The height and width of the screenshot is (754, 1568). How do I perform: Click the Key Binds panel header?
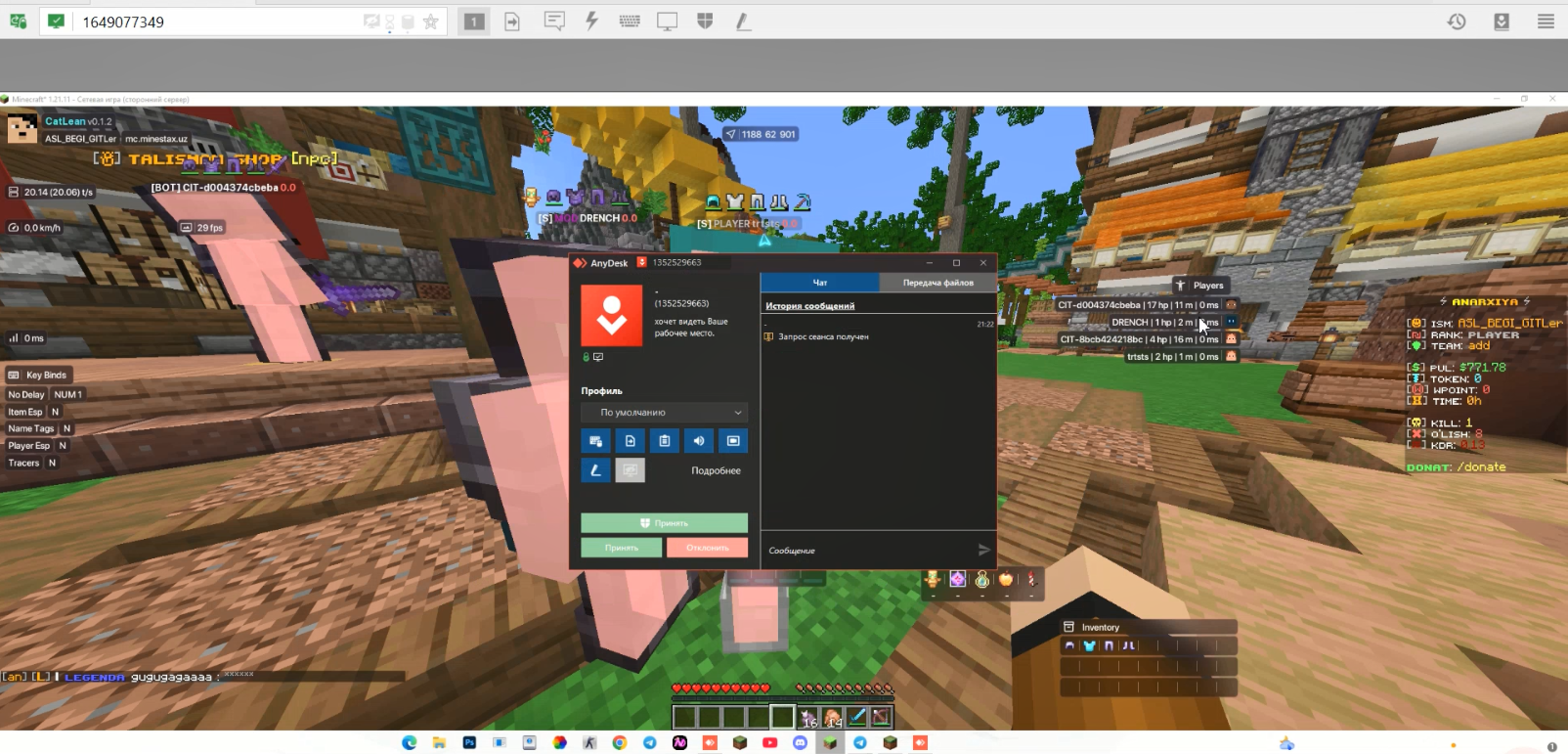[x=38, y=376]
